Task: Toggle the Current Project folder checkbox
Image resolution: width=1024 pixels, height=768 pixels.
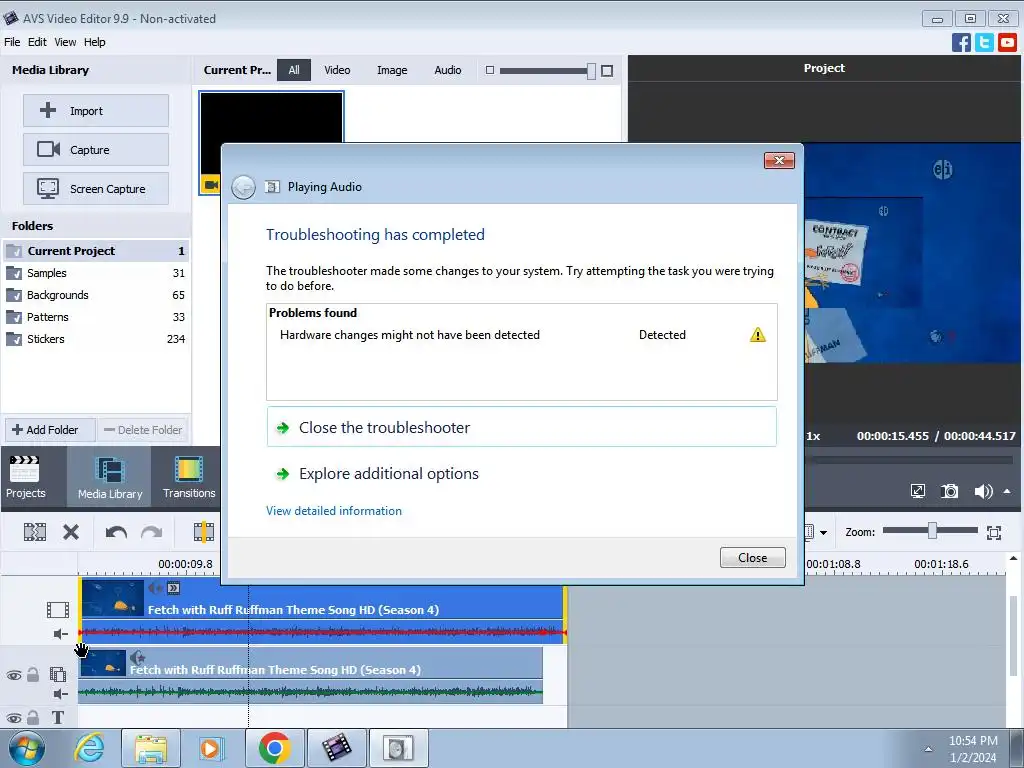Action: coord(14,251)
